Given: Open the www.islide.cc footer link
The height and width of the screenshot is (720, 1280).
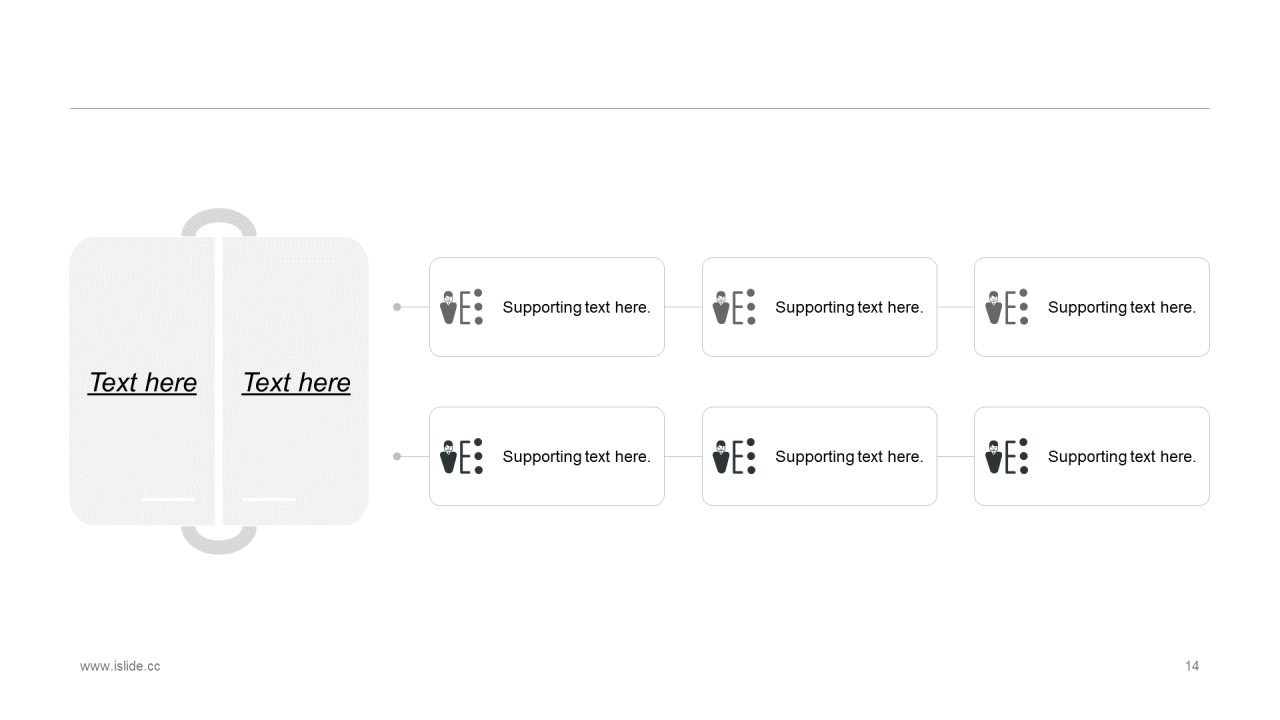Looking at the screenshot, I should pyautogui.click(x=120, y=666).
